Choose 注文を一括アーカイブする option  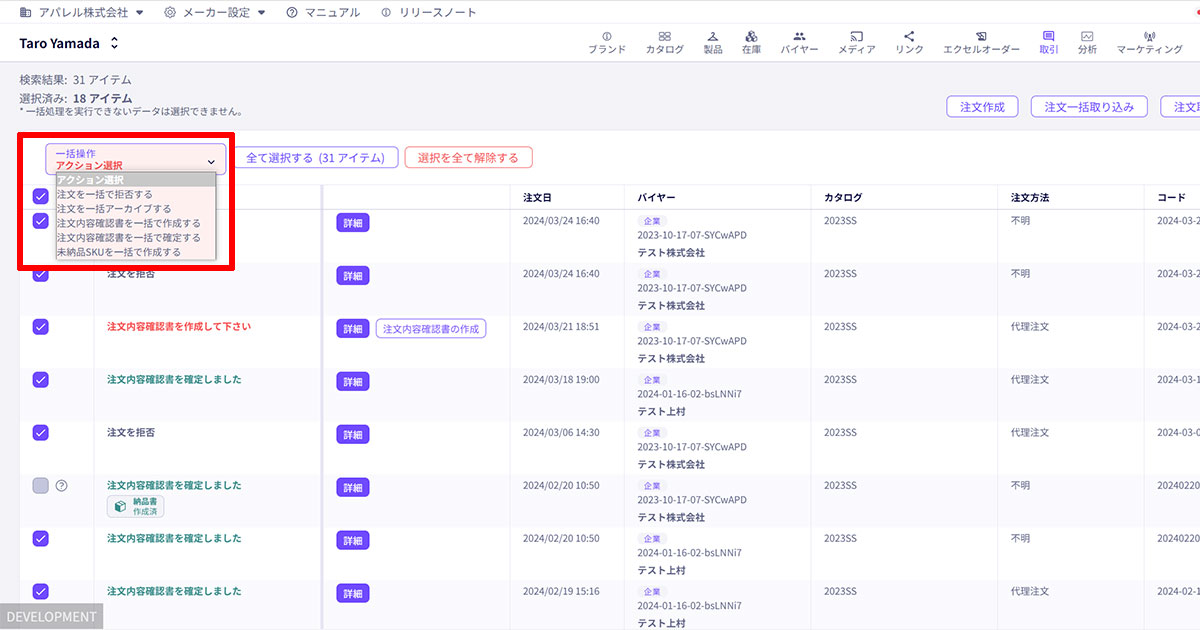tap(135, 209)
